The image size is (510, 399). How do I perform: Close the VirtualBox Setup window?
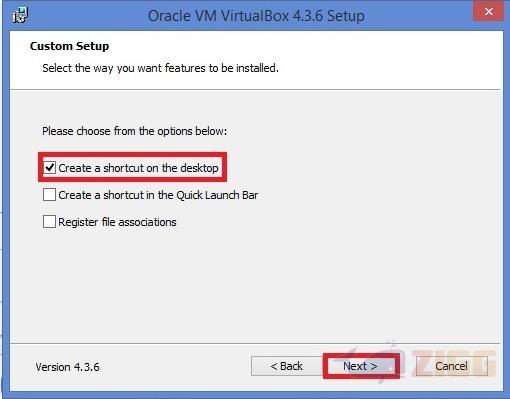click(488, 11)
